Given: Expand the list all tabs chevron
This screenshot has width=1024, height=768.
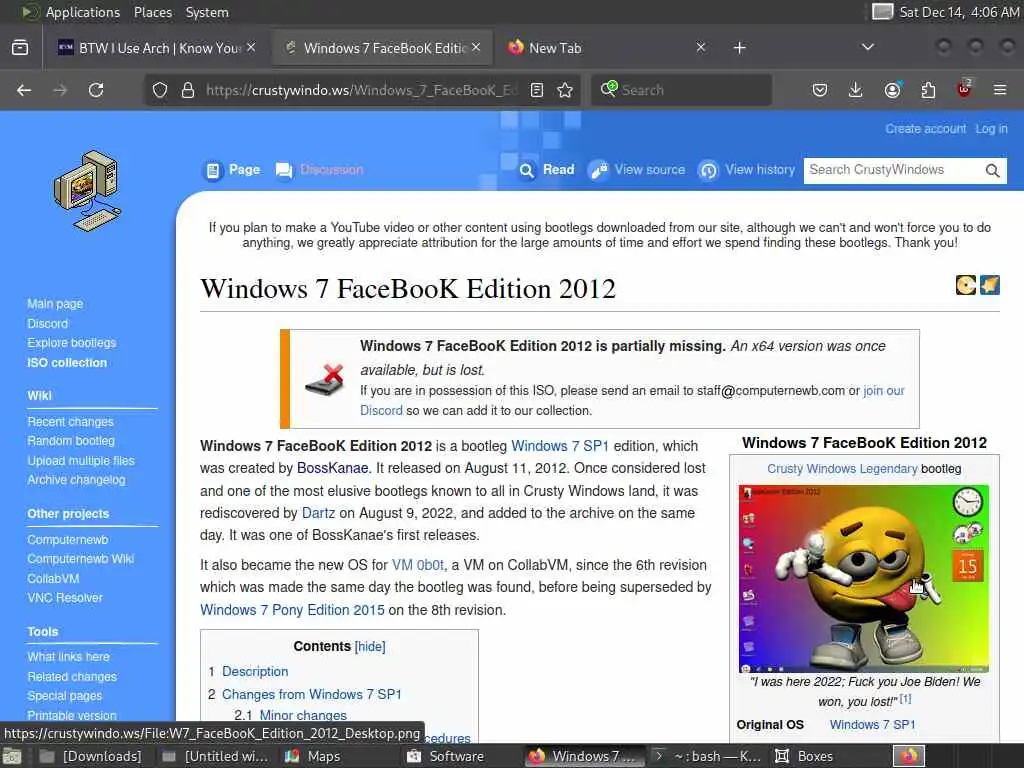Looking at the screenshot, I should point(868,48).
